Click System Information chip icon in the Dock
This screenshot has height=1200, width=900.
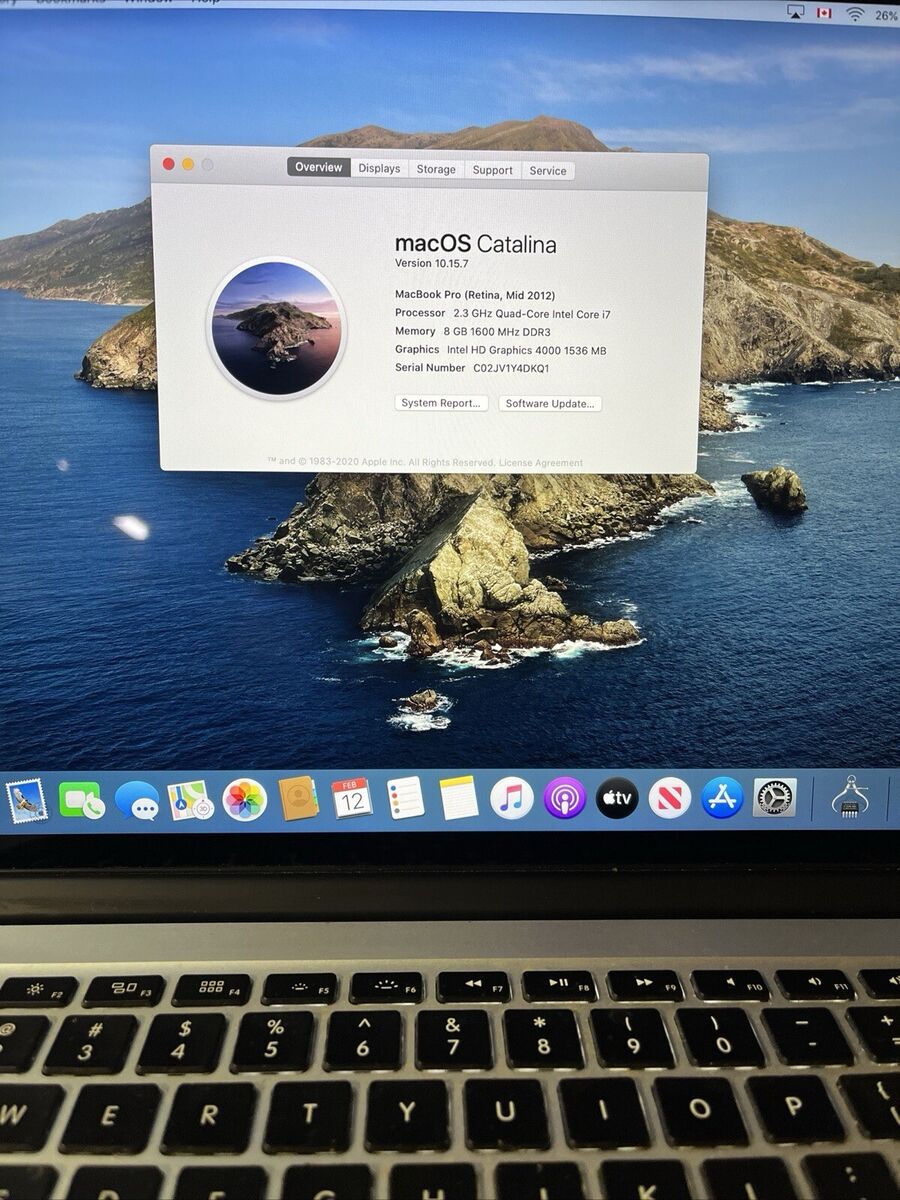pos(850,797)
